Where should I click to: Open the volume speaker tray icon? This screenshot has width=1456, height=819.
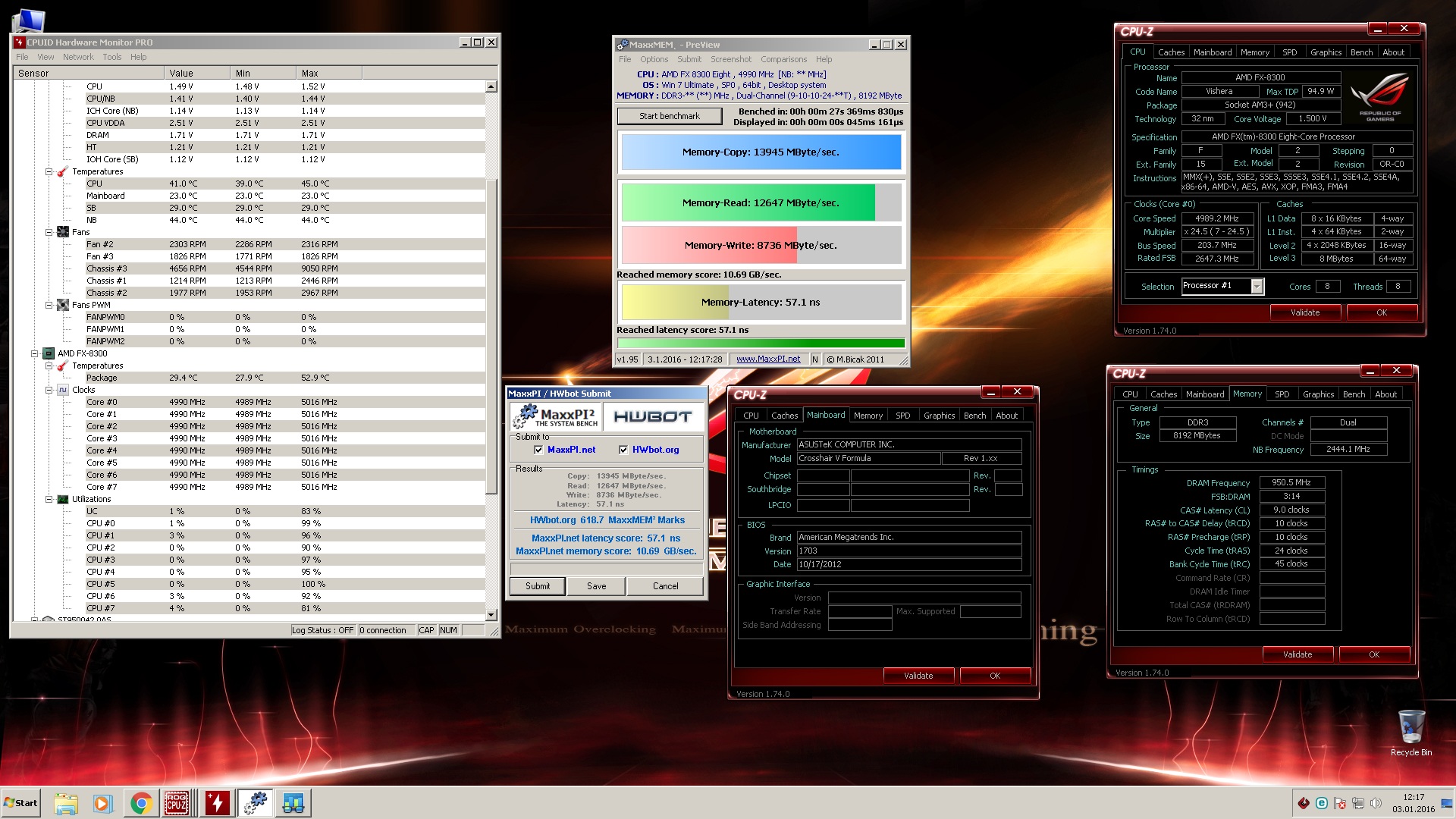1376,803
